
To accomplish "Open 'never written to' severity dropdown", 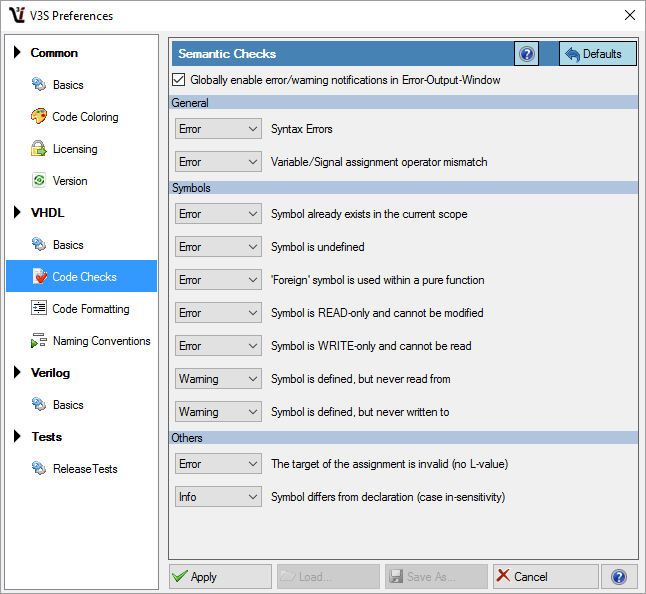I will point(218,412).
